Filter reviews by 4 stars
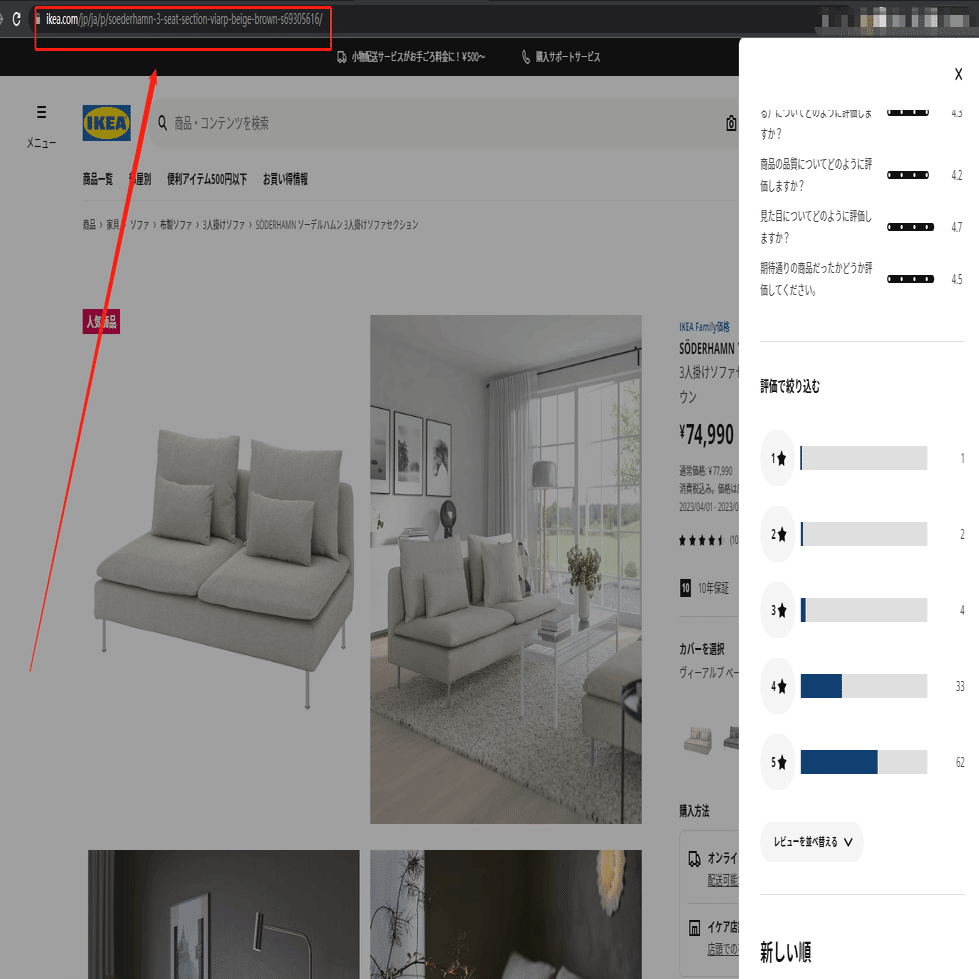Image resolution: width=979 pixels, height=979 pixels. [778, 686]
